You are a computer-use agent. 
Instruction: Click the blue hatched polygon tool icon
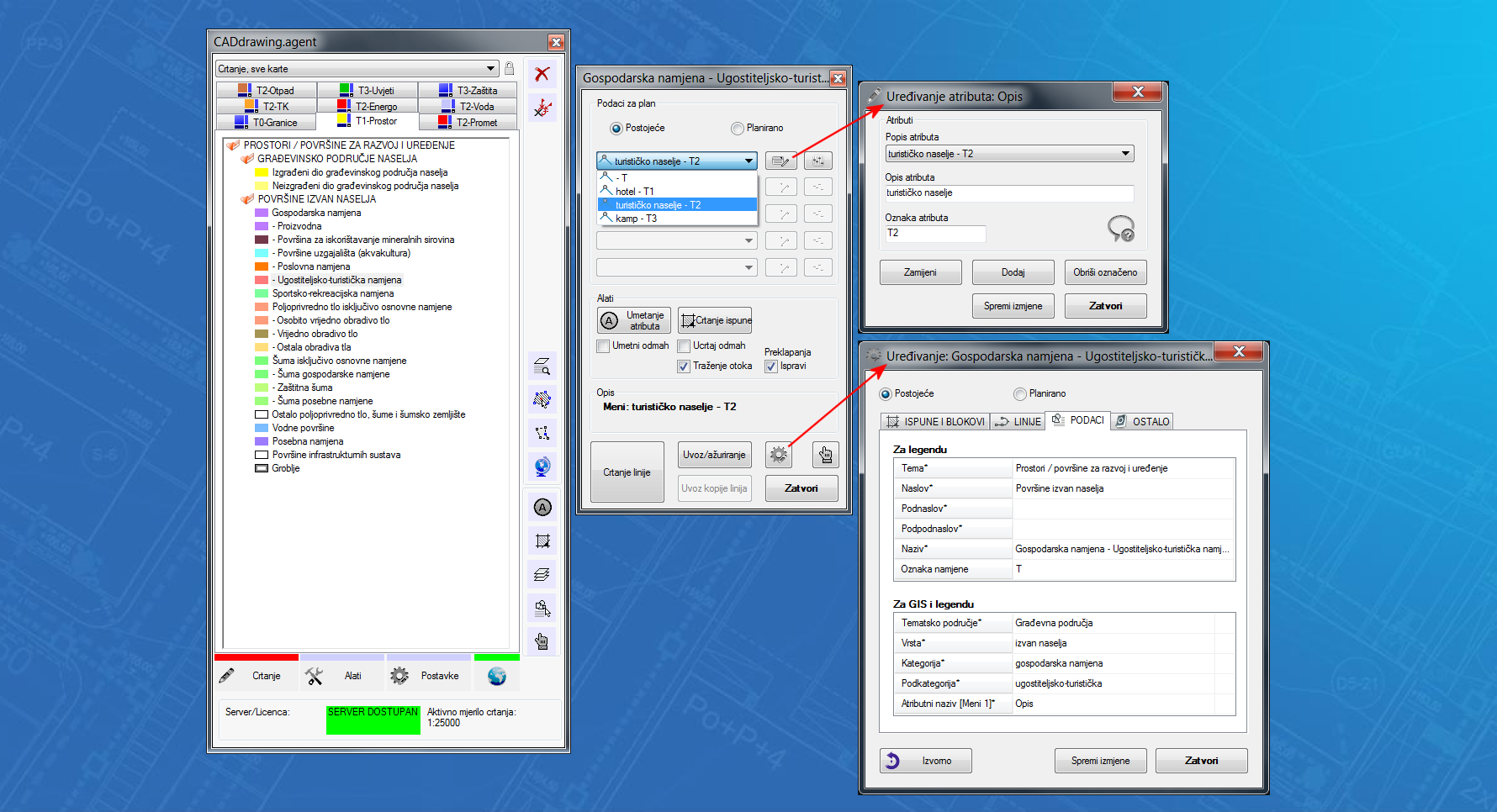pyautogui.click(x=542, y=399)
